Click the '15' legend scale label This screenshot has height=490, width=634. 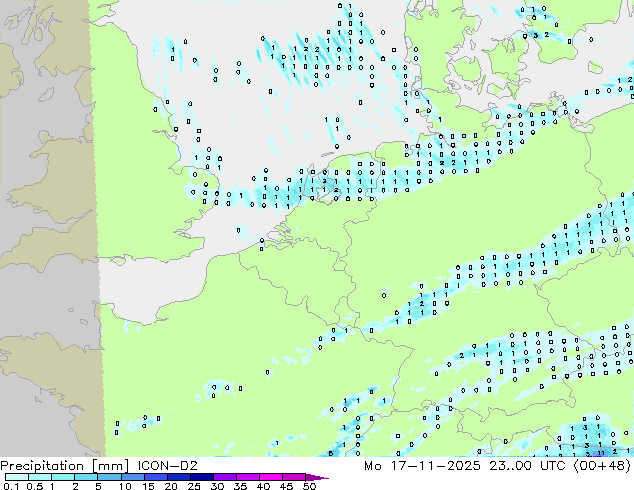pyautogui.click(x=148, y=486)
